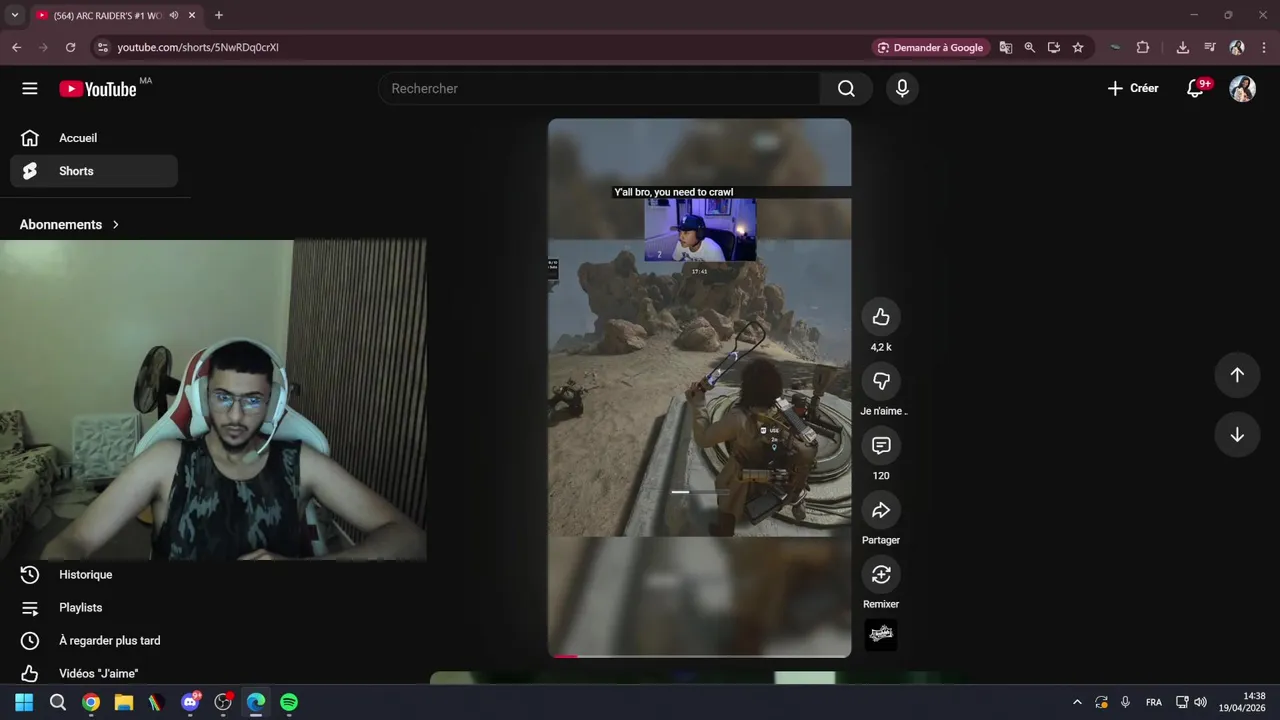Image resolution: width=1280 pixels, height=720 pixels.
Task: Open Playlists in the sidebar
Action: 94,608
